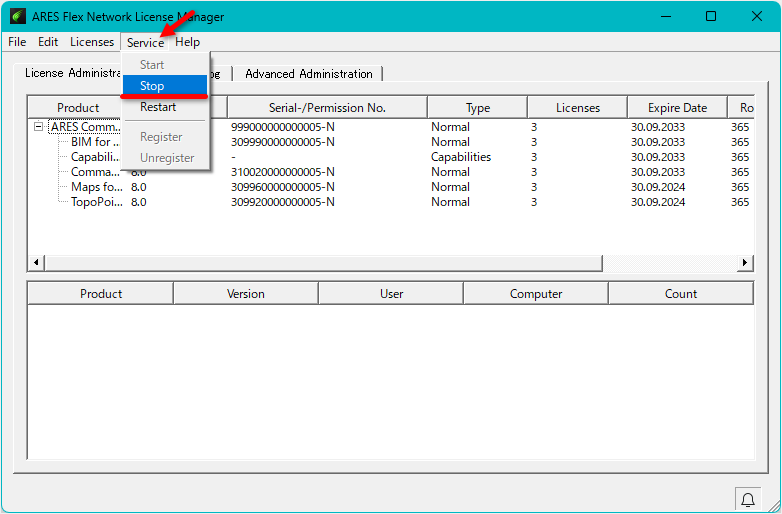
Task: Click the greyed Register menu entry
Action: (165, 137)
